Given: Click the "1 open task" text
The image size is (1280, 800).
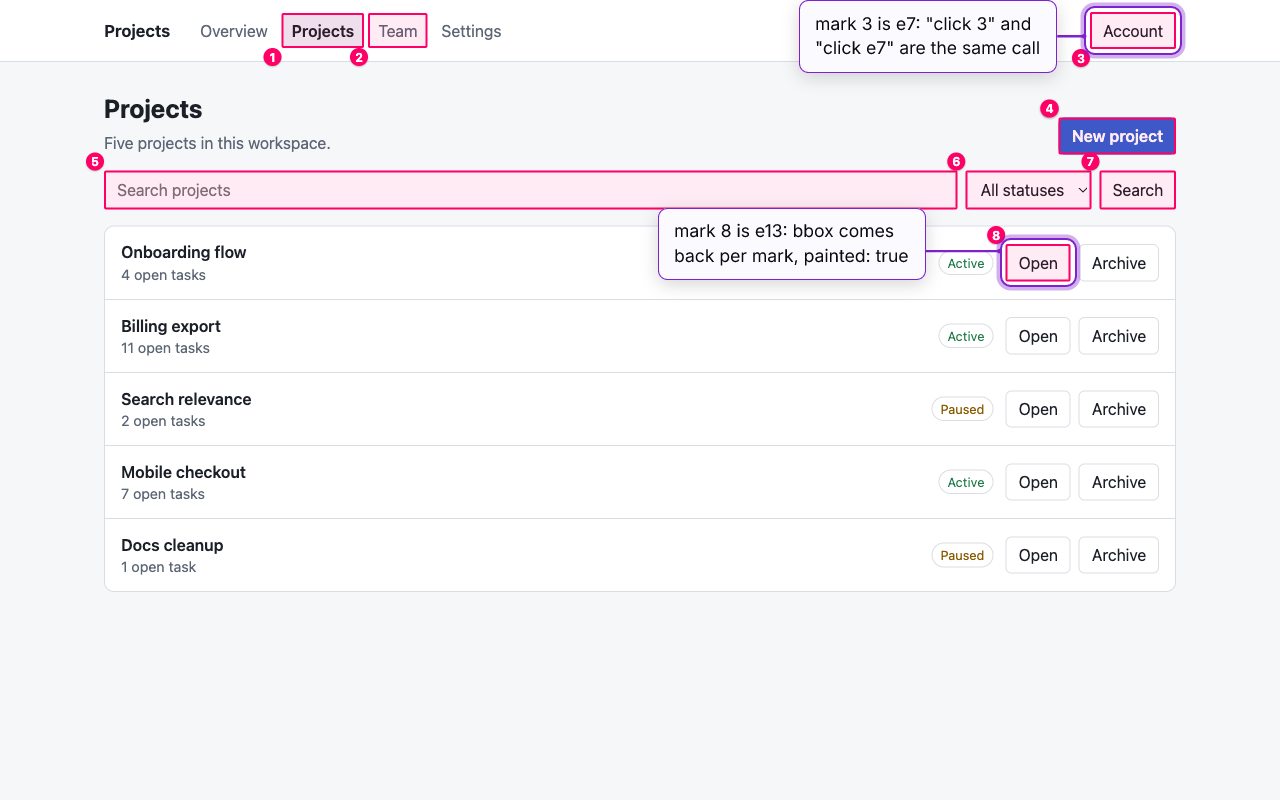Looking at the screenshot, I should (159, 567).
